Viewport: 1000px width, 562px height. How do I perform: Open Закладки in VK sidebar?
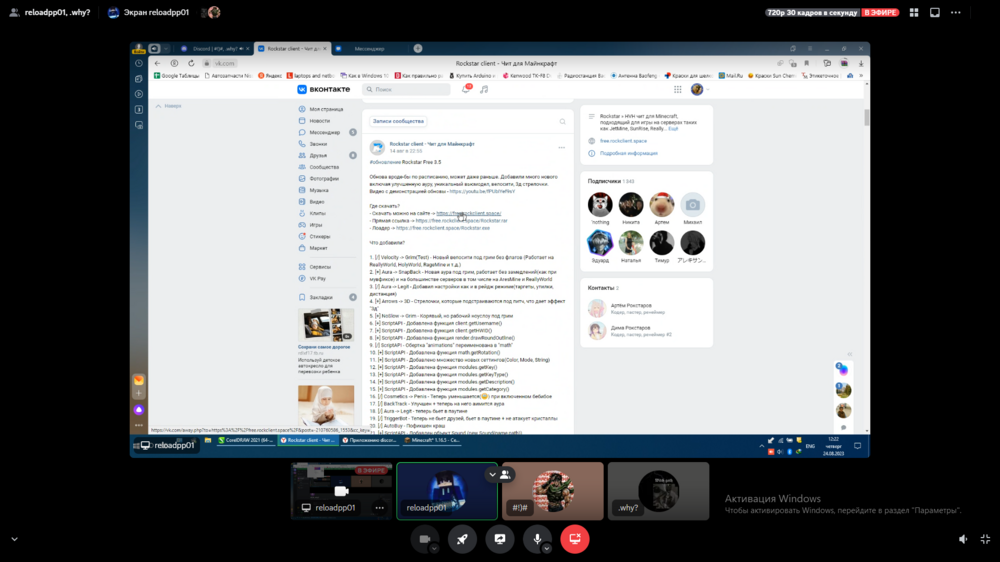point(321,297)
